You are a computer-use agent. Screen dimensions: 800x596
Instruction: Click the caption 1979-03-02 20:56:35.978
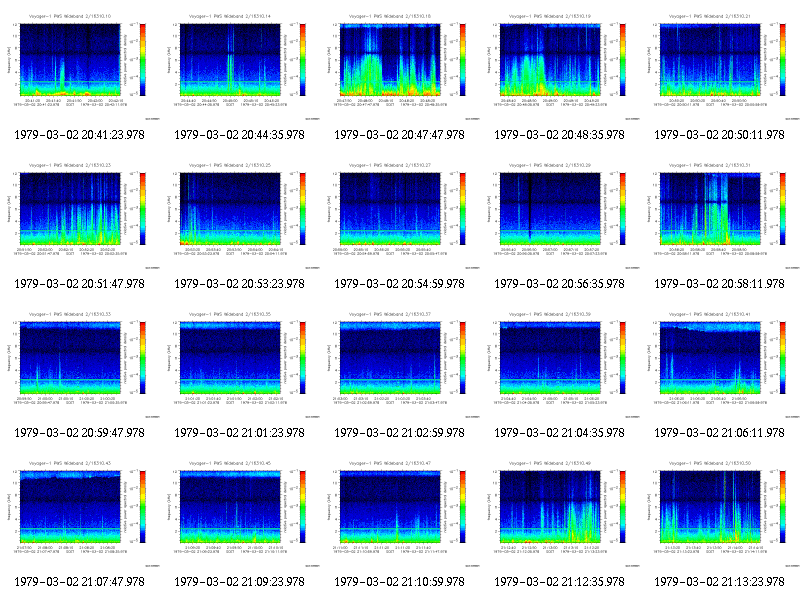tap(560, 284)
